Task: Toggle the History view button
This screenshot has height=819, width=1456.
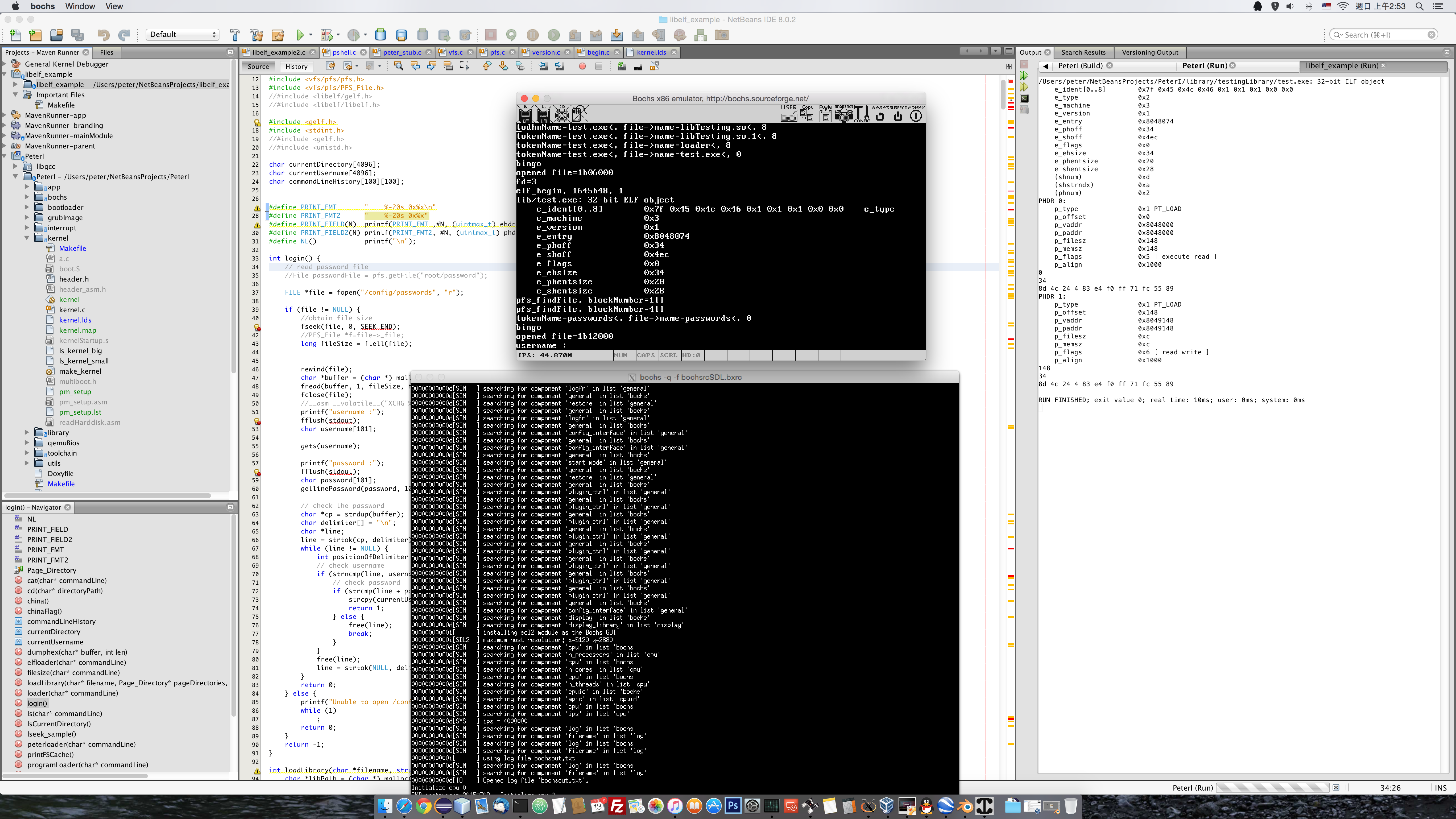Action: (x=296, y=66)
